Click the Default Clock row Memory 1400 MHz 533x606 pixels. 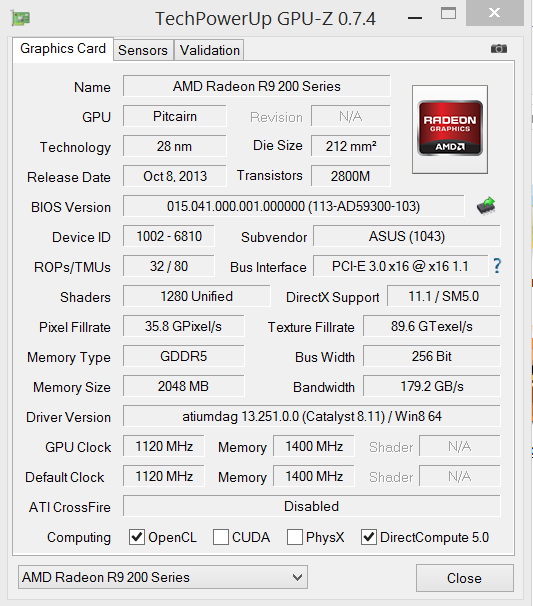pos(314,476)
